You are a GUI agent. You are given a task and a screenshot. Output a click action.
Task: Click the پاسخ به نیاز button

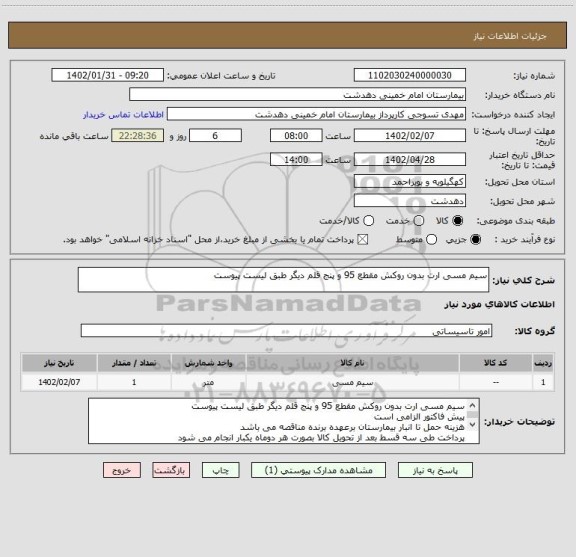(x=435, y=470)
